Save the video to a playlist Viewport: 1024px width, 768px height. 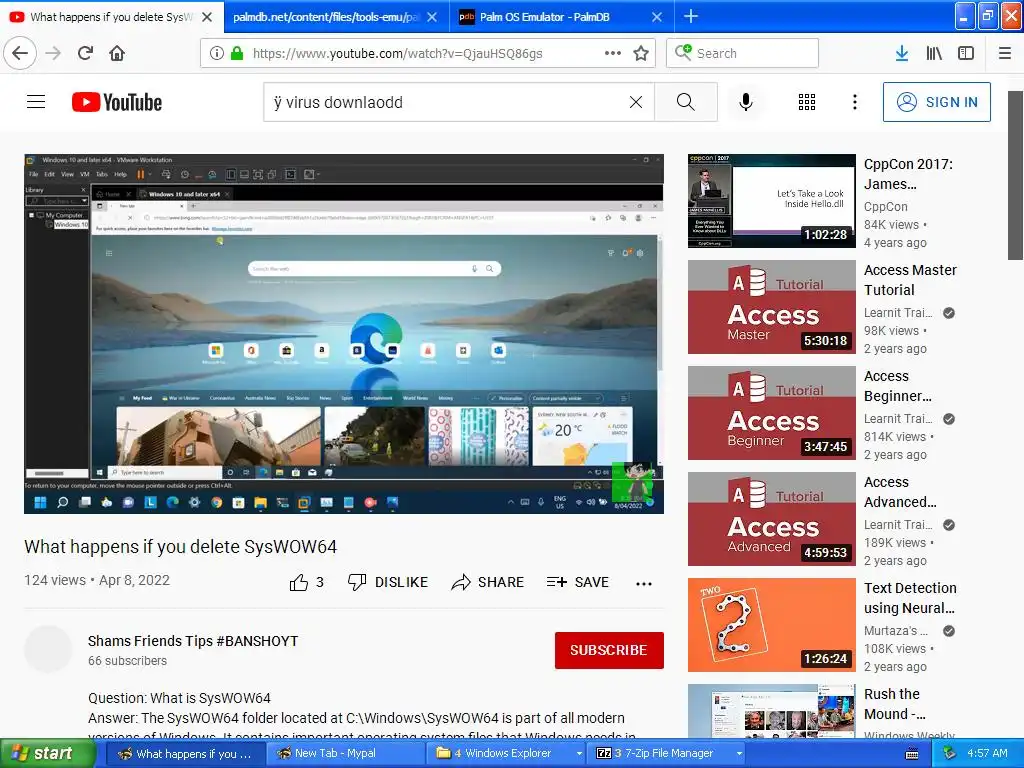pyautogui.click(x=577, y=582)
